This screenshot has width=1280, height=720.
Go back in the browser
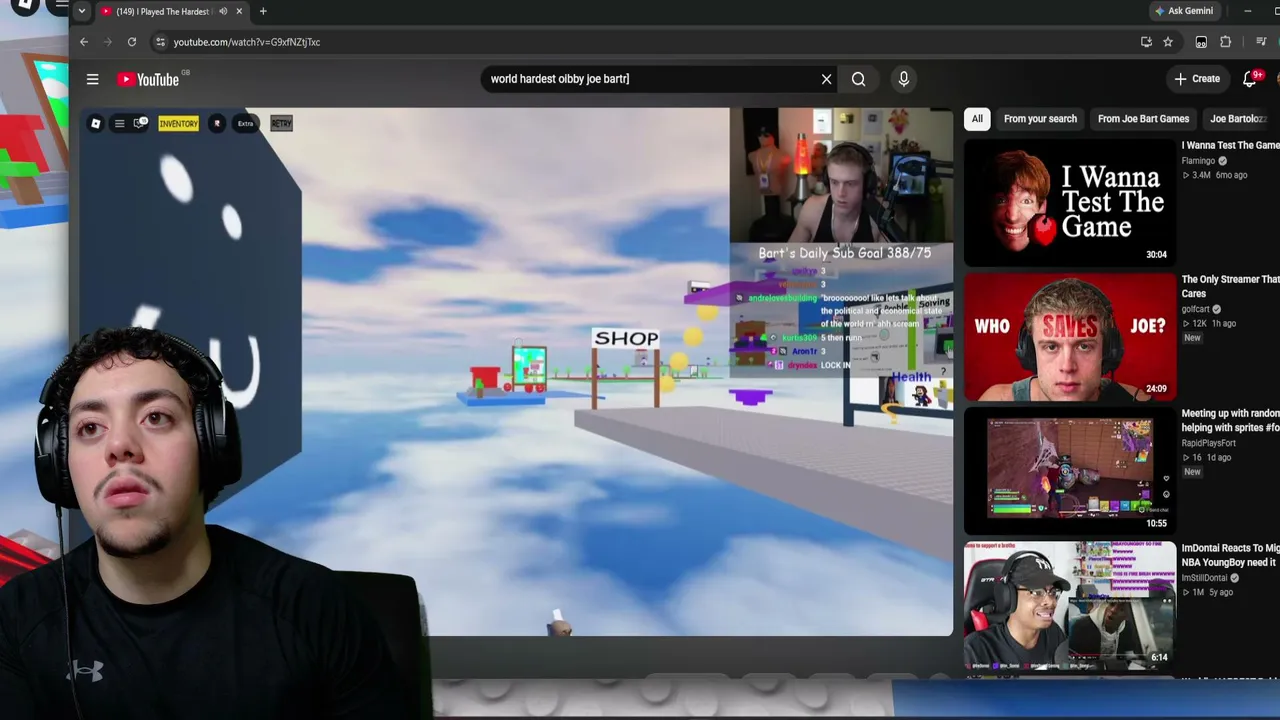click(x=84, y=42)
